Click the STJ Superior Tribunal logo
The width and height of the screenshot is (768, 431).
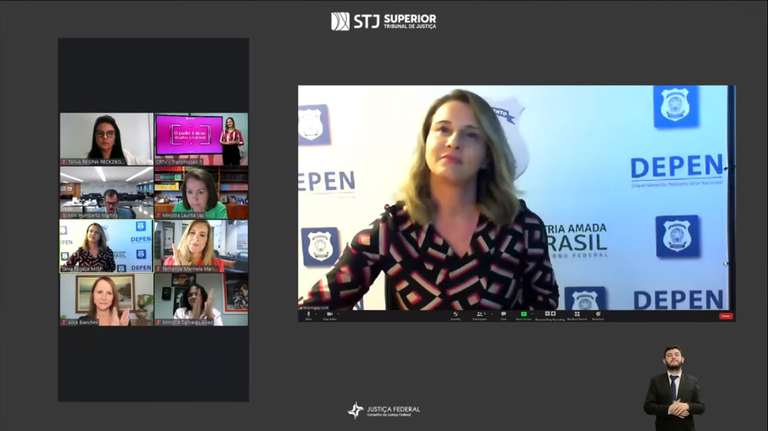pyautogui.click(x=384, y=21)
